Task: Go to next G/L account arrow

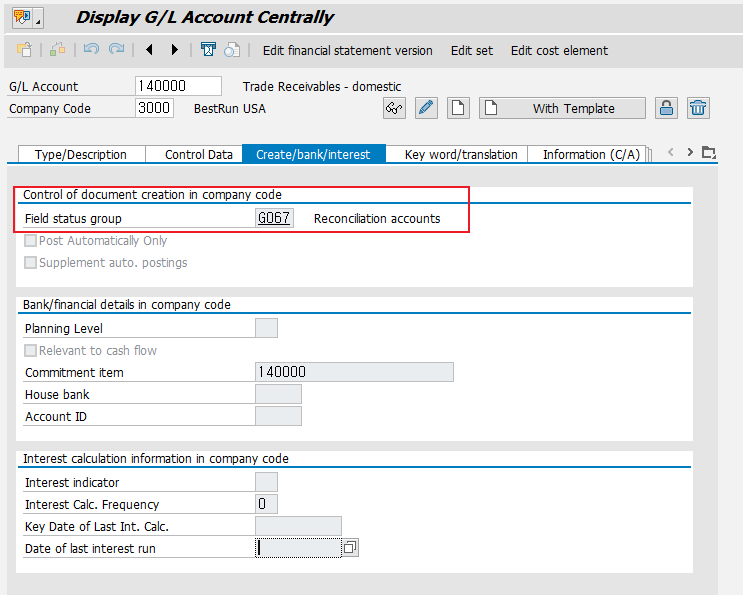Action: click(175, 49)
